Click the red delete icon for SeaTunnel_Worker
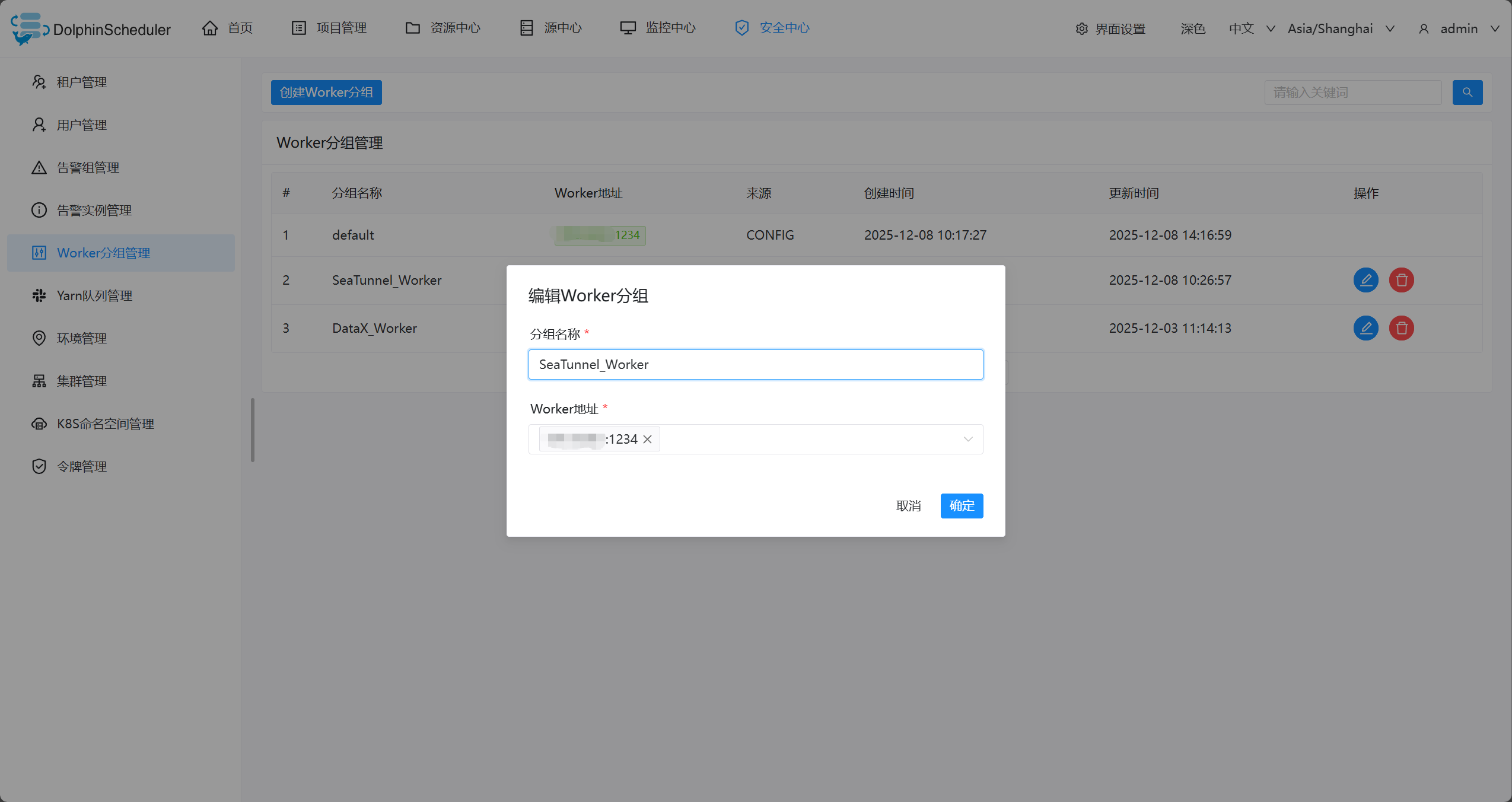 click(x=1401, y=280)
